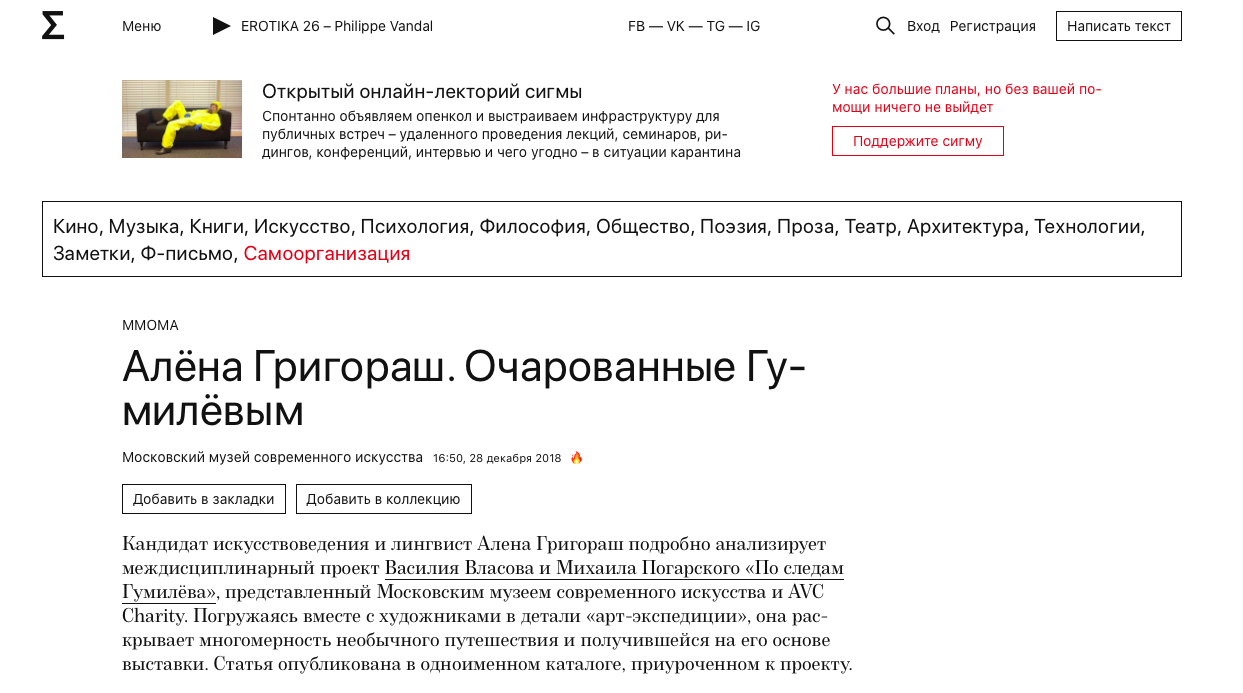Visit the IG social link
Viewport: 1243px width, 693px height.
coord(752,26)
